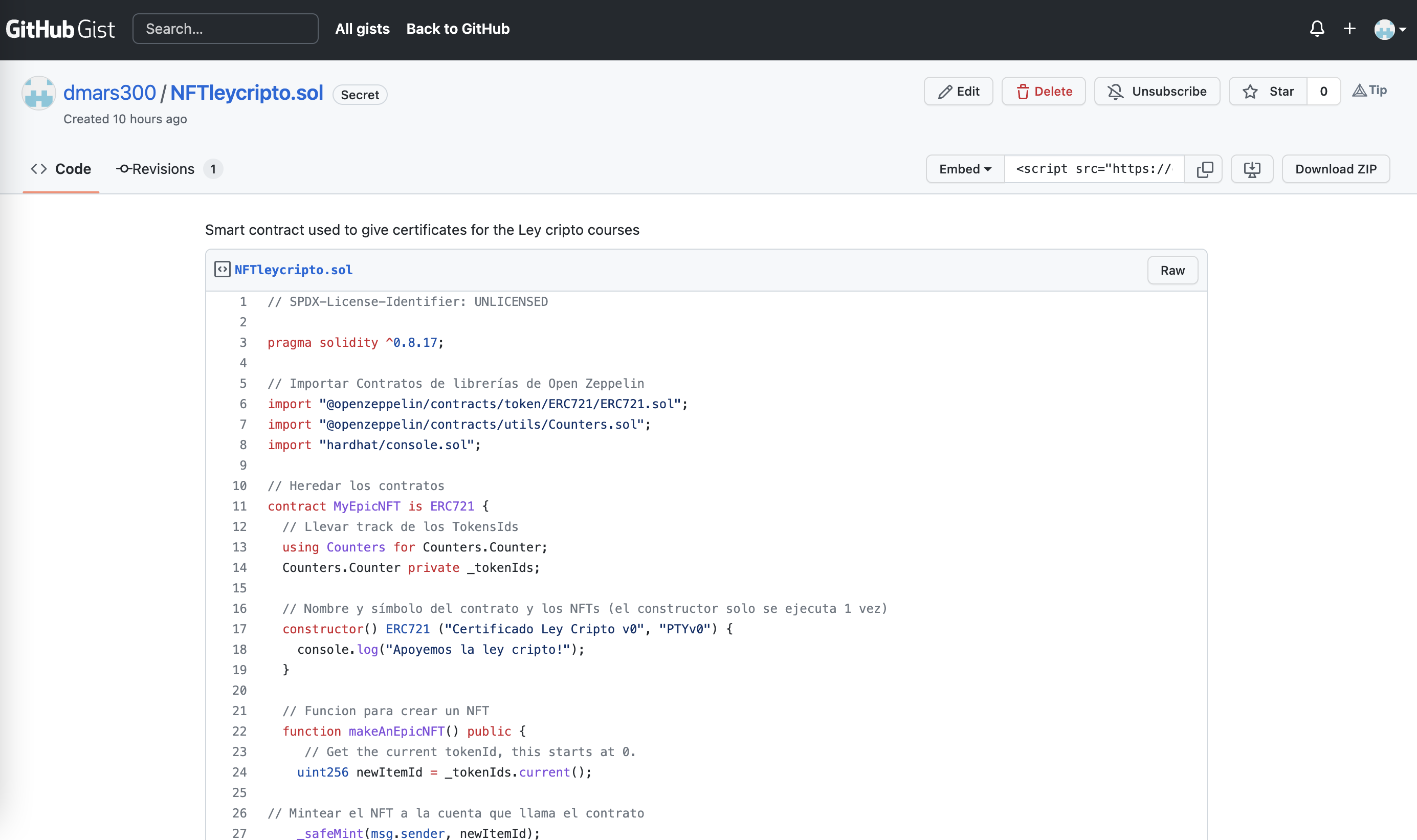Click the Open in Desktop icon

(x=1252, y=169)
